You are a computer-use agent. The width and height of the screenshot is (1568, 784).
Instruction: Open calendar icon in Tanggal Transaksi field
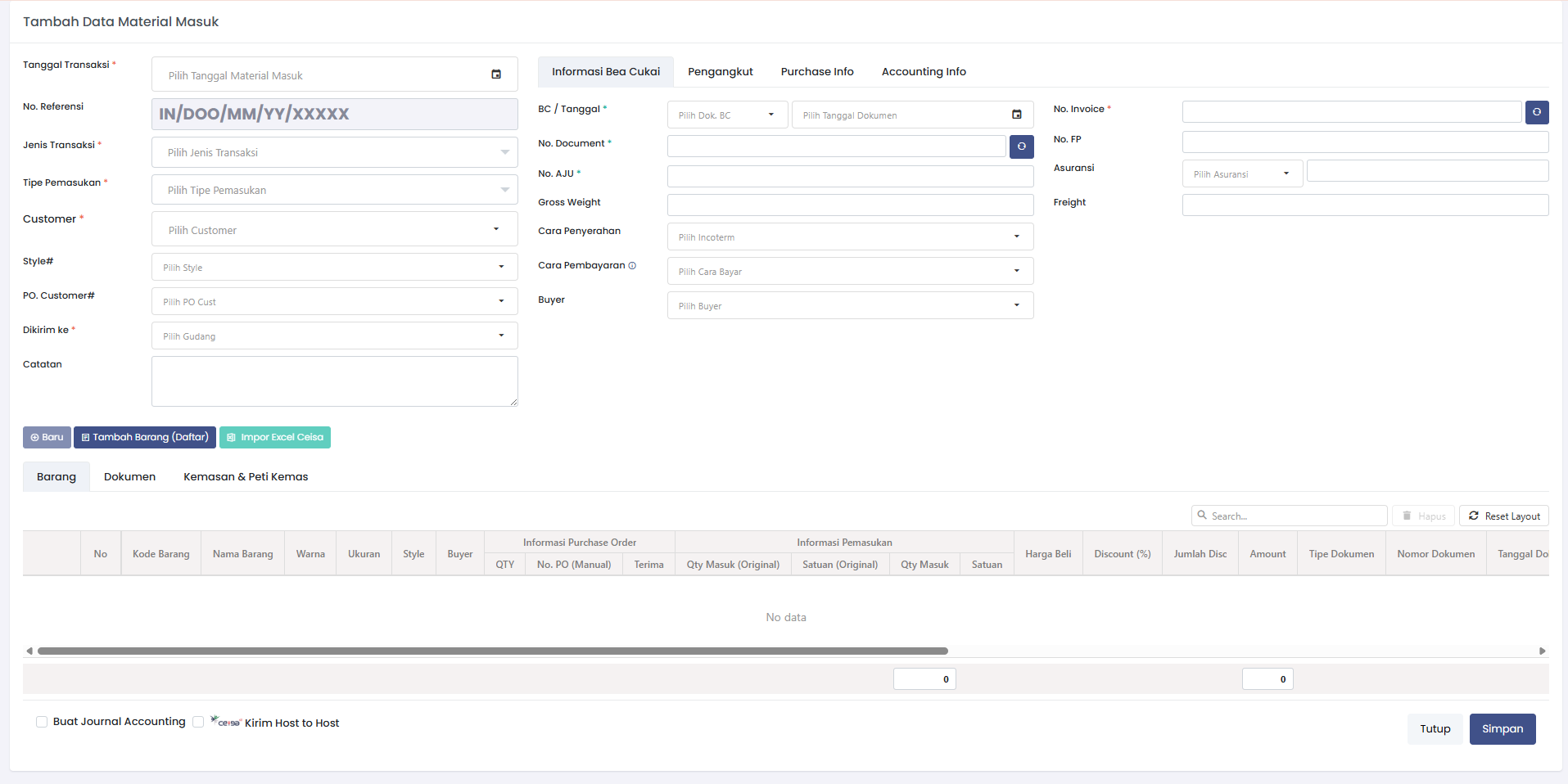tap(496, 74)
